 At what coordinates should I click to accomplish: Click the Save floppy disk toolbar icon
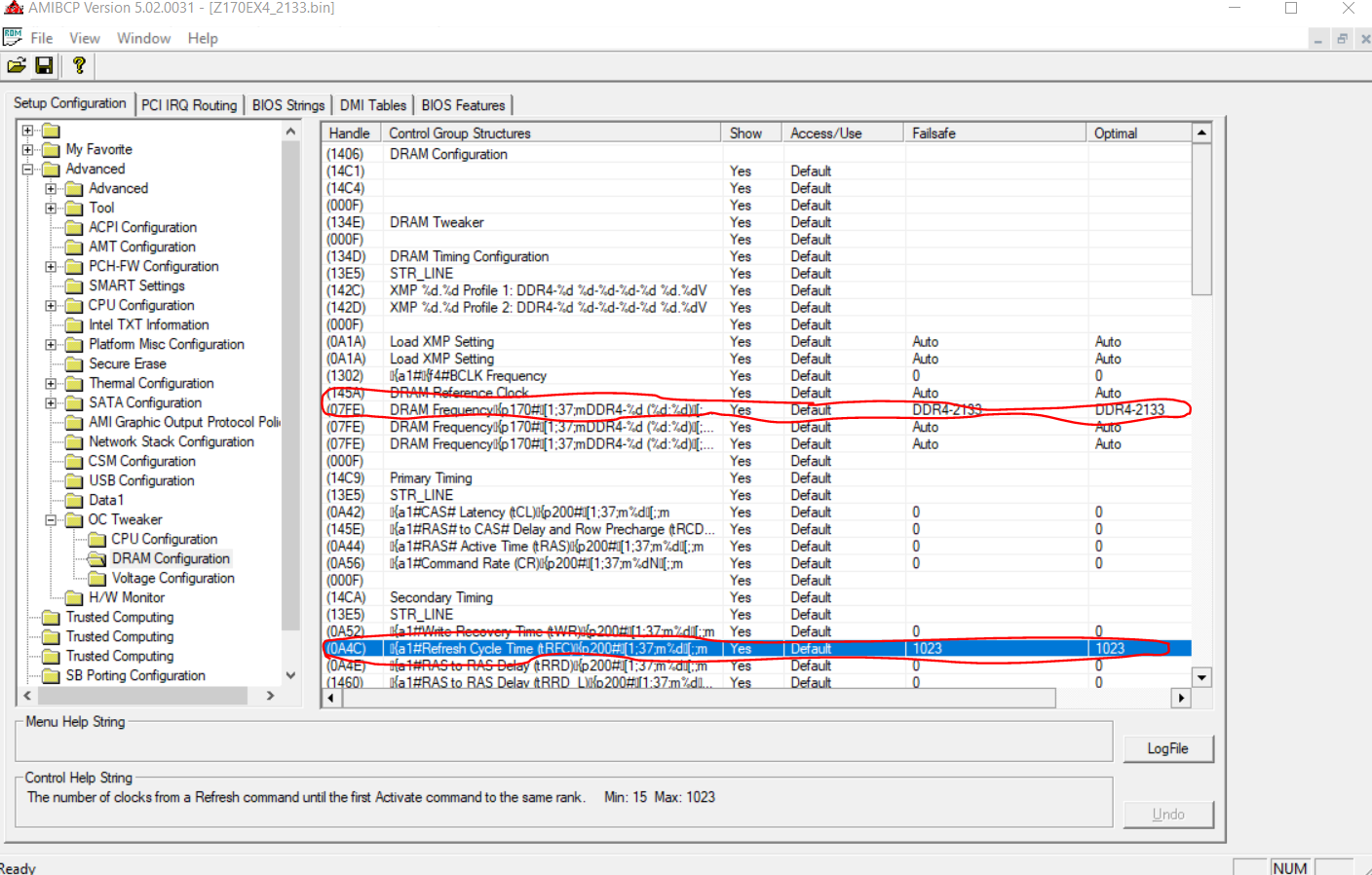(x=44, y=66)
